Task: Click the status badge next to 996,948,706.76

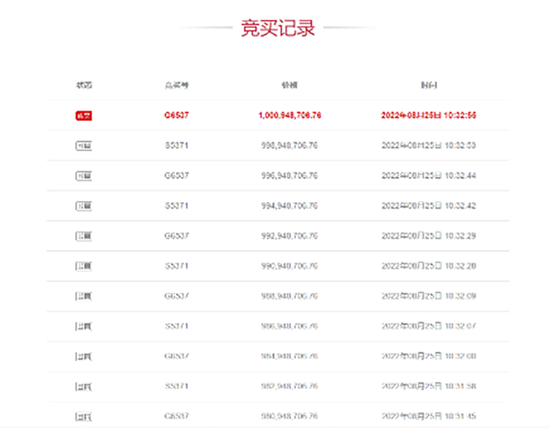Action: [84, 176]
